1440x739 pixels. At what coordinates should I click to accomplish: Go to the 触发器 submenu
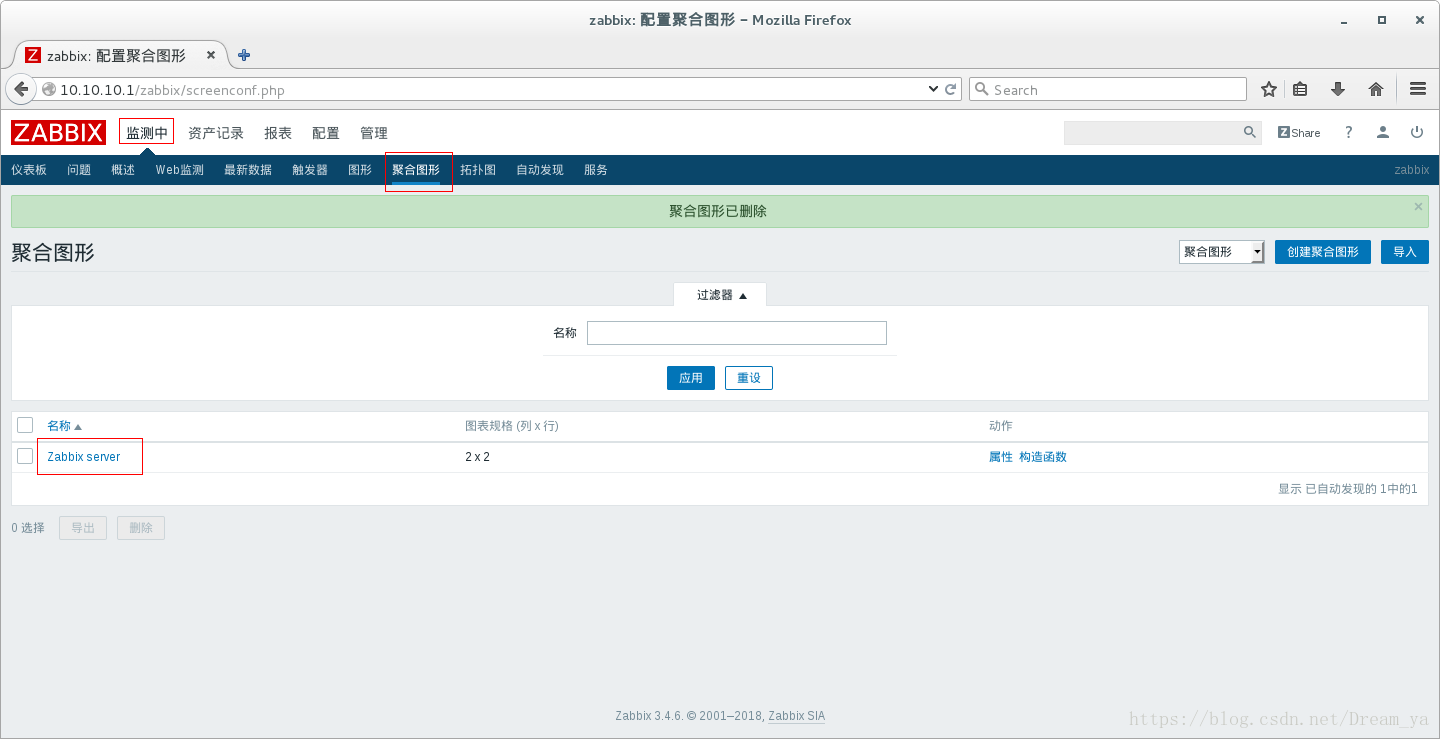tap(310, 170)
